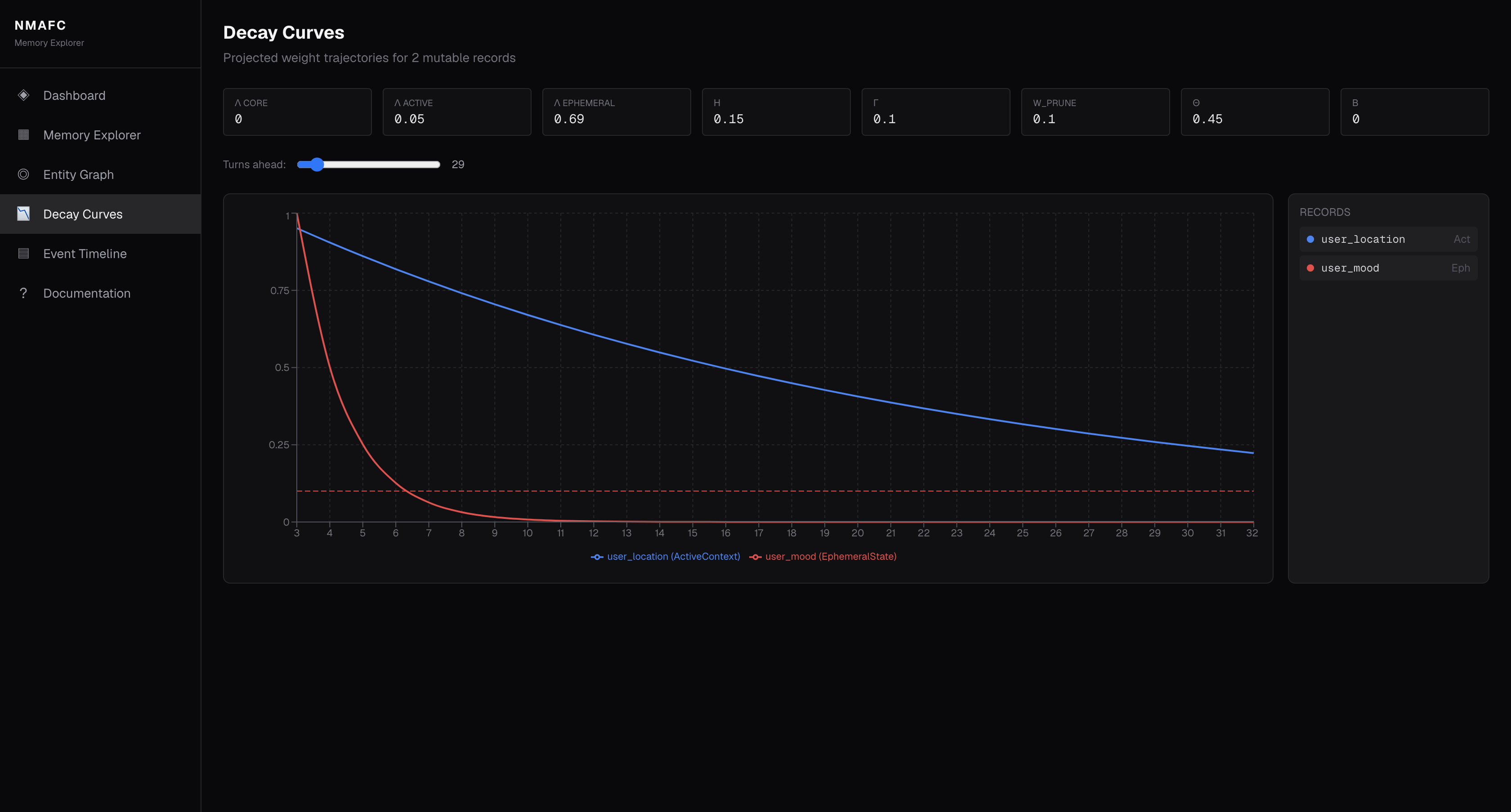Screen dimensions: 1511x812
Task: Click the red dot beside user_mood record
Action: click(1310, 268)
